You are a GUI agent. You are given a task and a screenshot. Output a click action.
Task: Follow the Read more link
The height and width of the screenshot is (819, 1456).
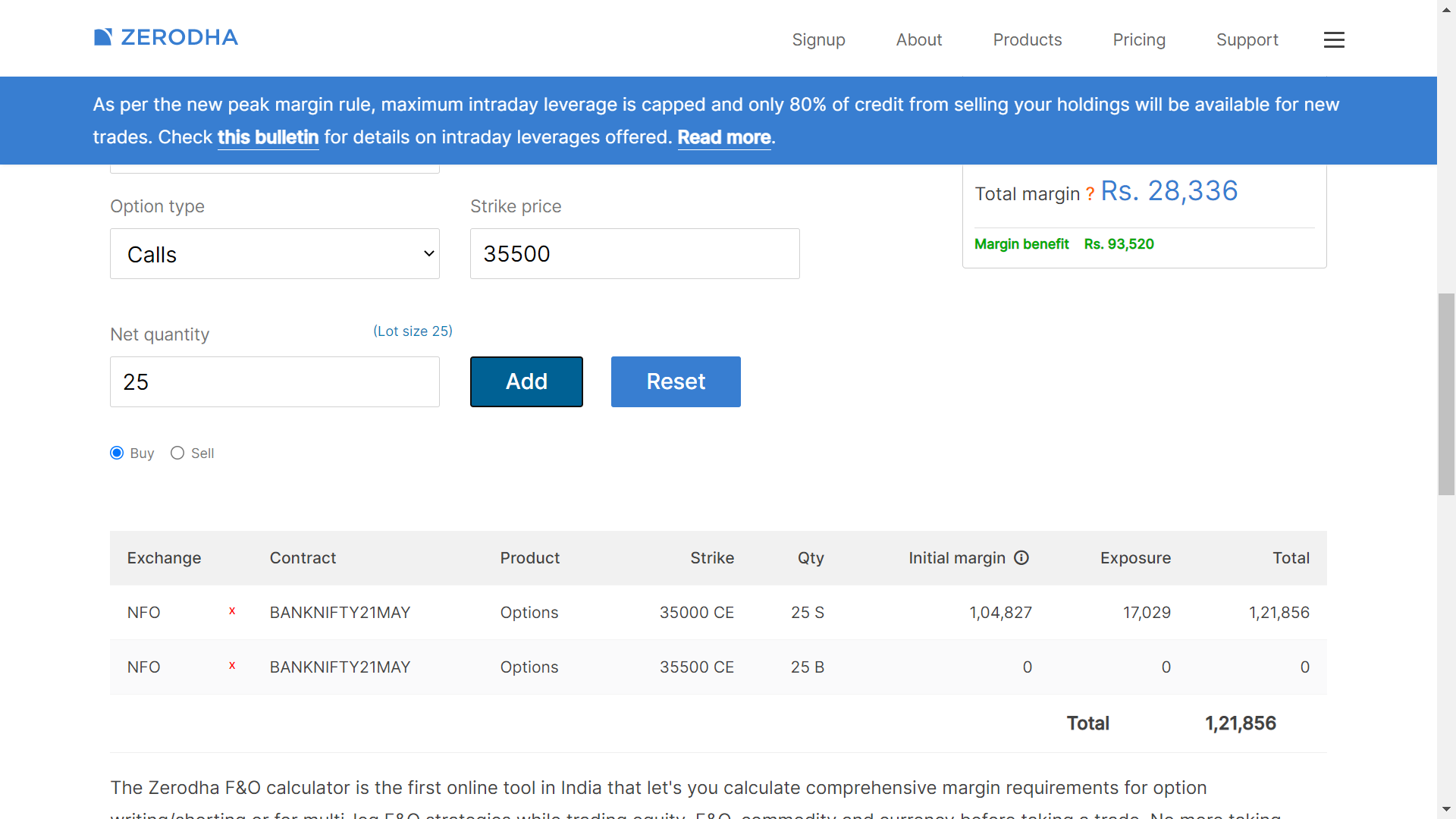pos(723,137)
